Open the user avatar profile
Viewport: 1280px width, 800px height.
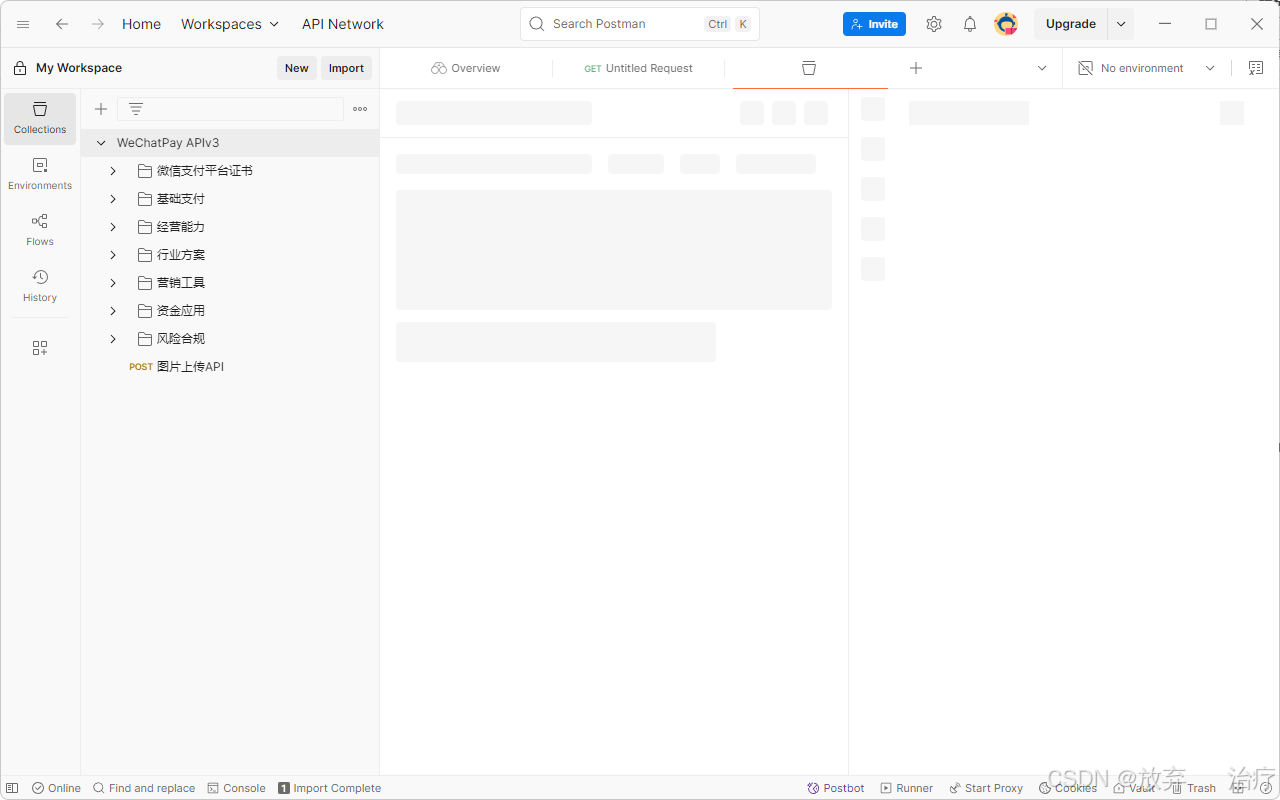(x=1006, y=24)
